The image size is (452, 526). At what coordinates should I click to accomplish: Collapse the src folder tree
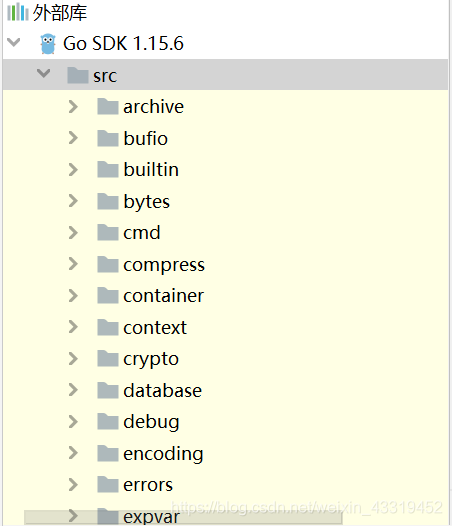tap(44, 73)
